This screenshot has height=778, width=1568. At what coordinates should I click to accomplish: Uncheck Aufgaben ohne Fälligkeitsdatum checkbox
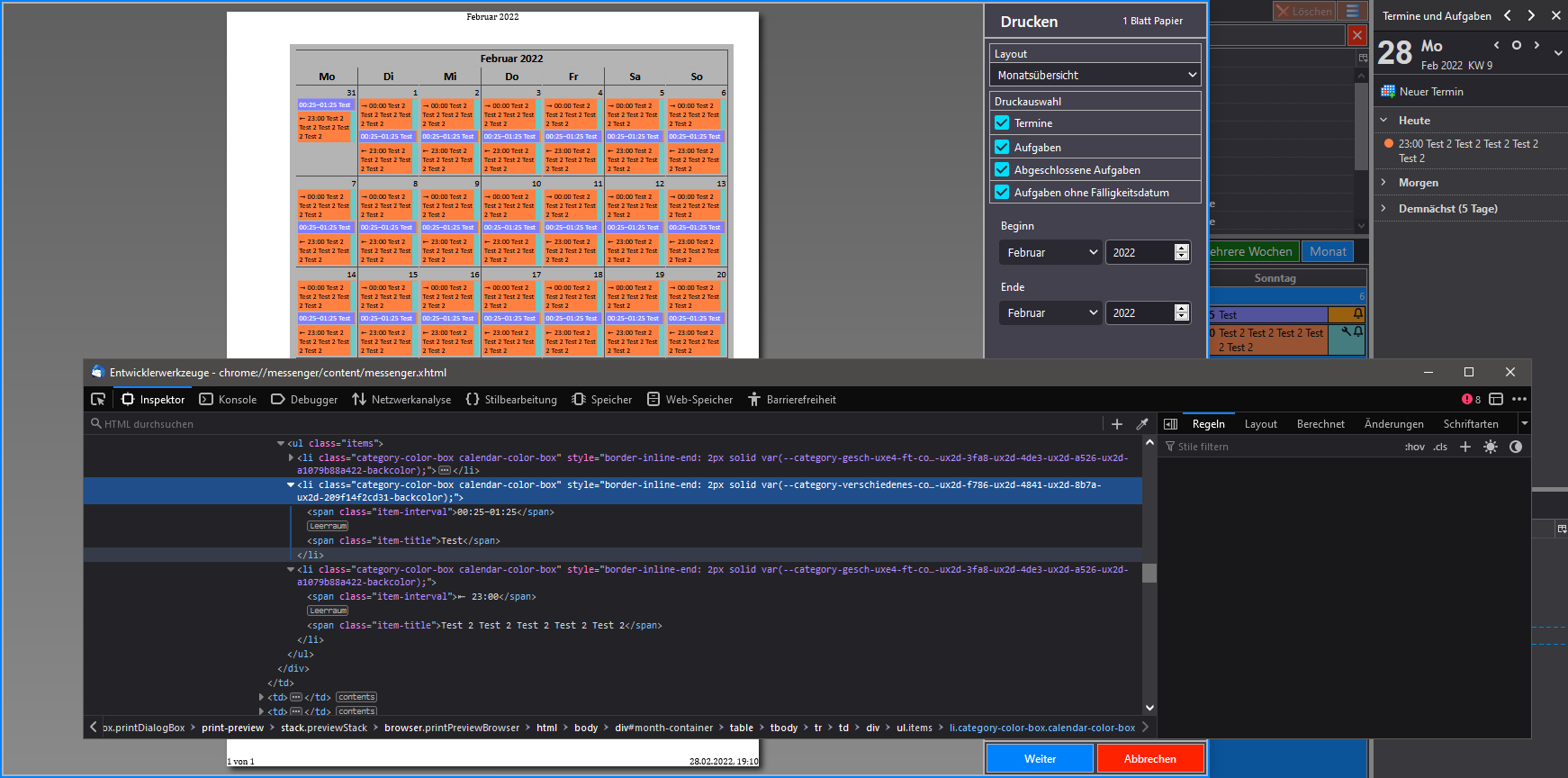1002,192
